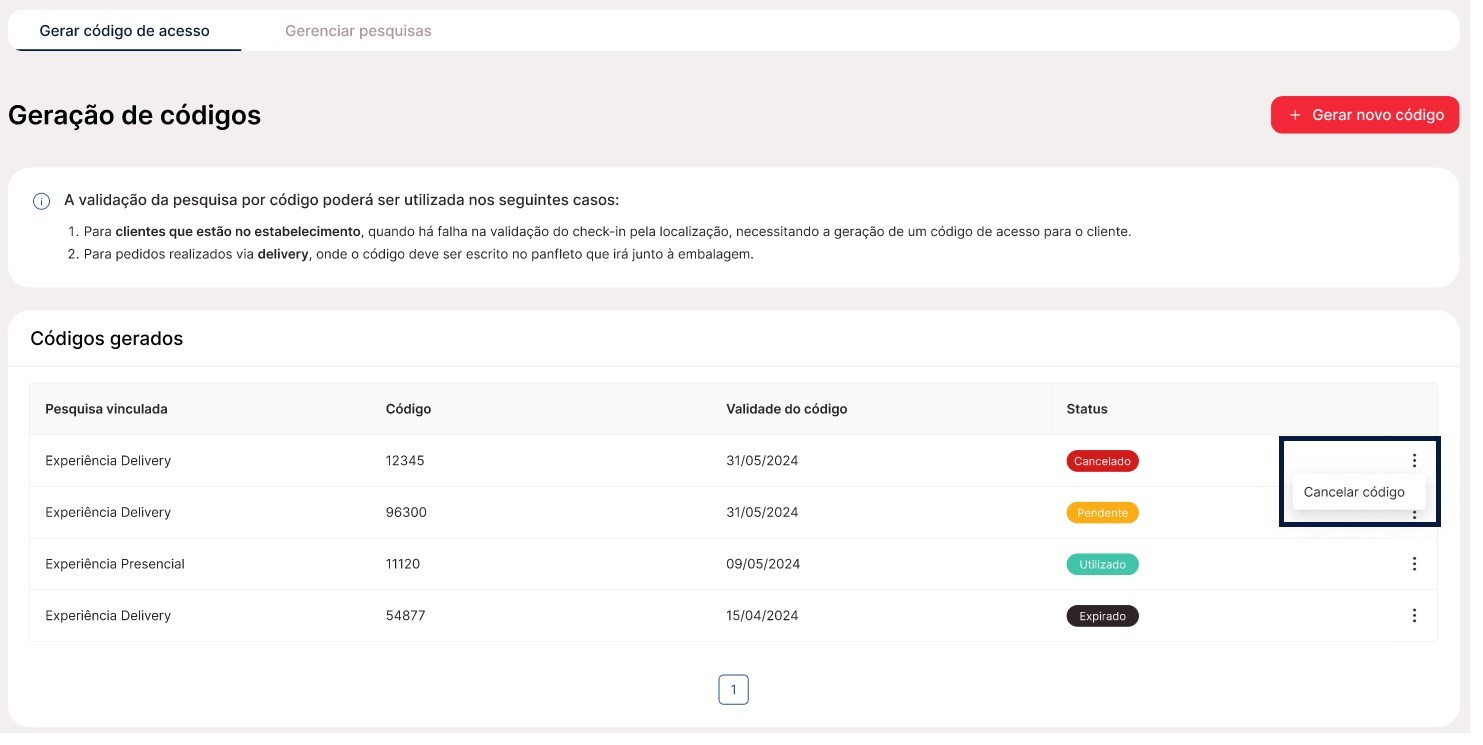
Task: Click the info icon beside validation notice
Action: coord(42,203)
